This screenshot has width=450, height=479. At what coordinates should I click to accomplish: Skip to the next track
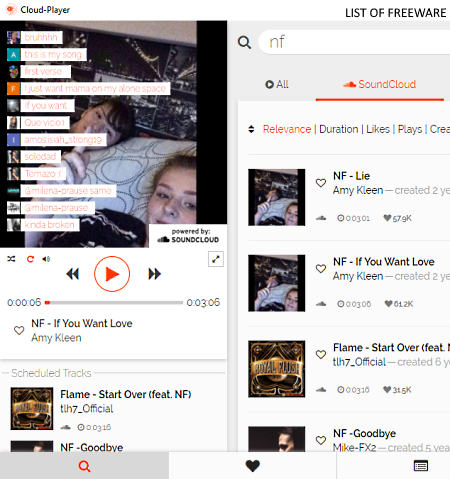[x=154, y=274]
